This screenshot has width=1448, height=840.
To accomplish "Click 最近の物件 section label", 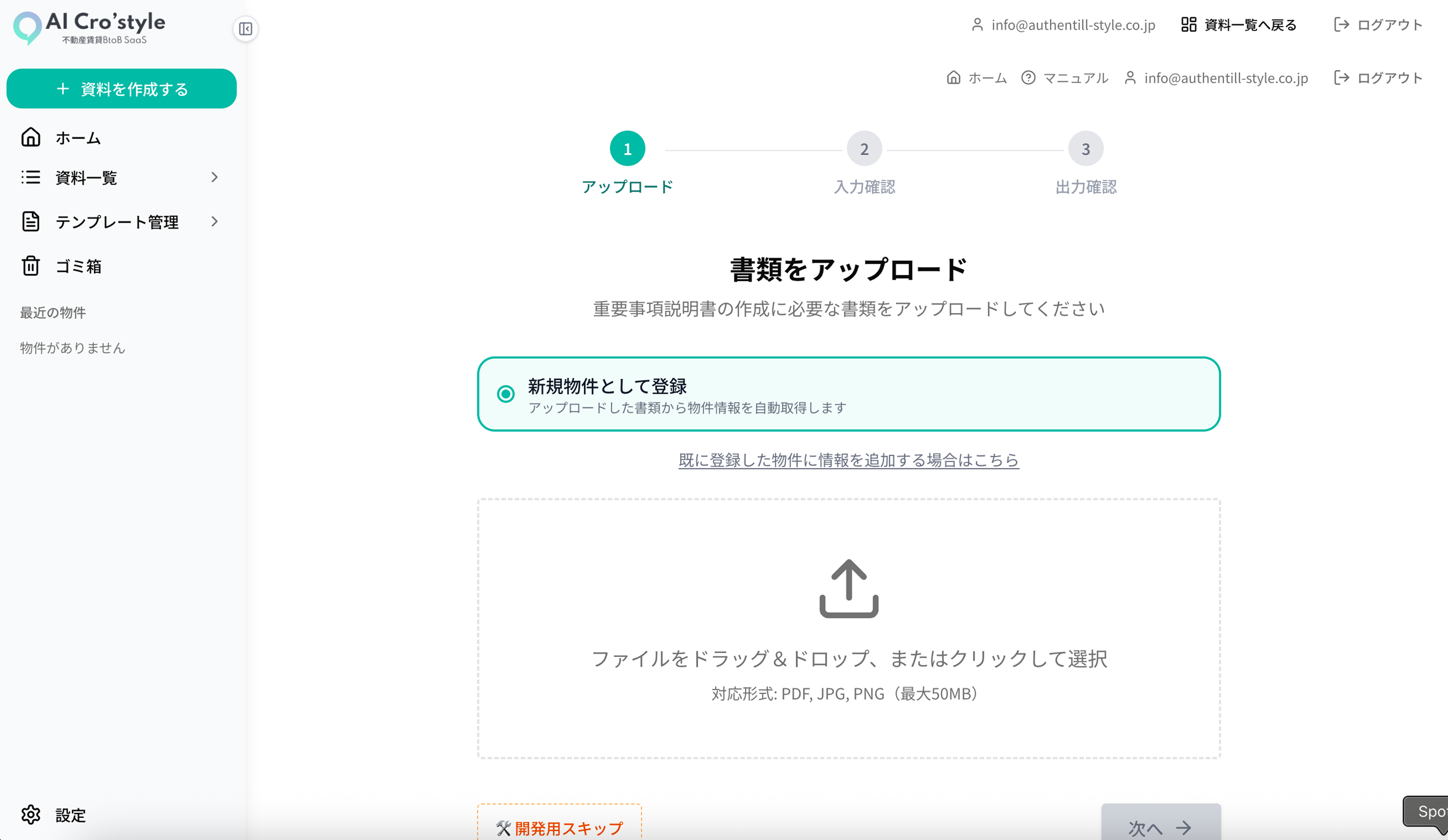I will [53, 312].
